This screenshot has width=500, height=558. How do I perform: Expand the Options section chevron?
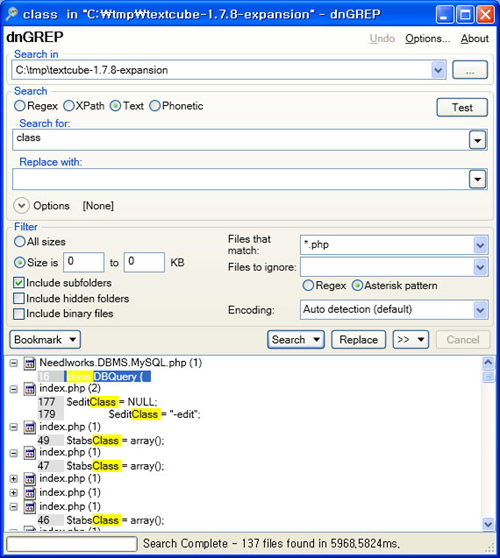[21, 206]
